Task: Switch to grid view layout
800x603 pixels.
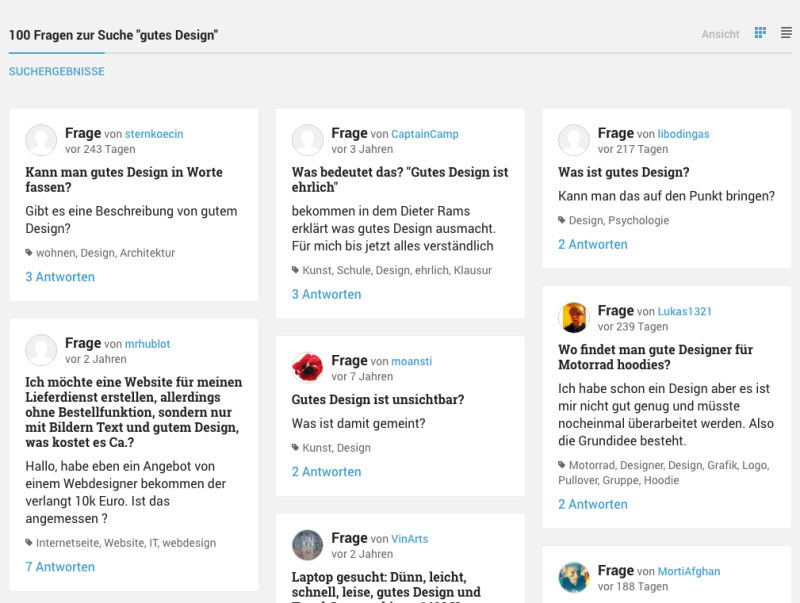Action: tap(760, 33)
